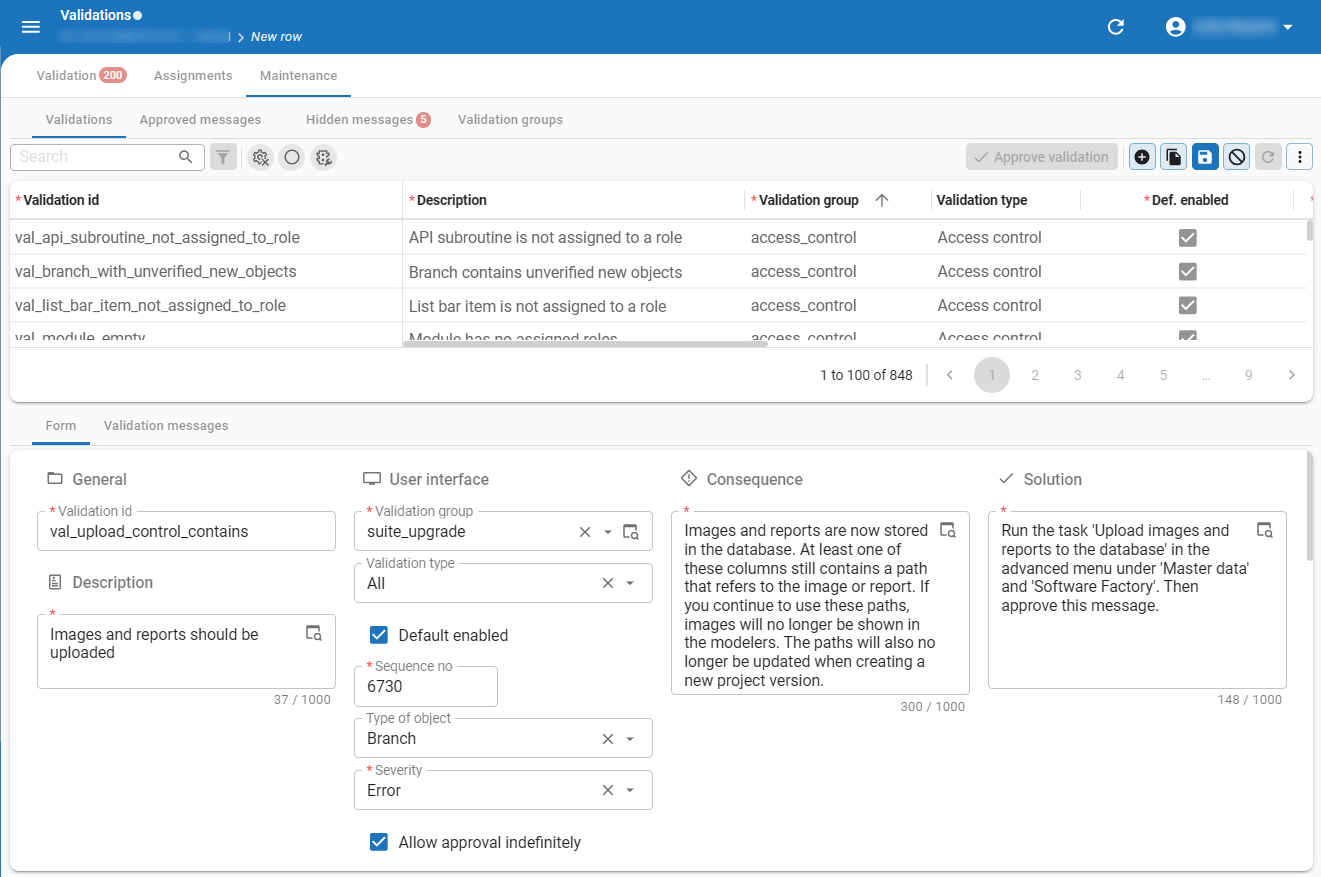Click the form panel vertical scrollbar

point(1310,505)
